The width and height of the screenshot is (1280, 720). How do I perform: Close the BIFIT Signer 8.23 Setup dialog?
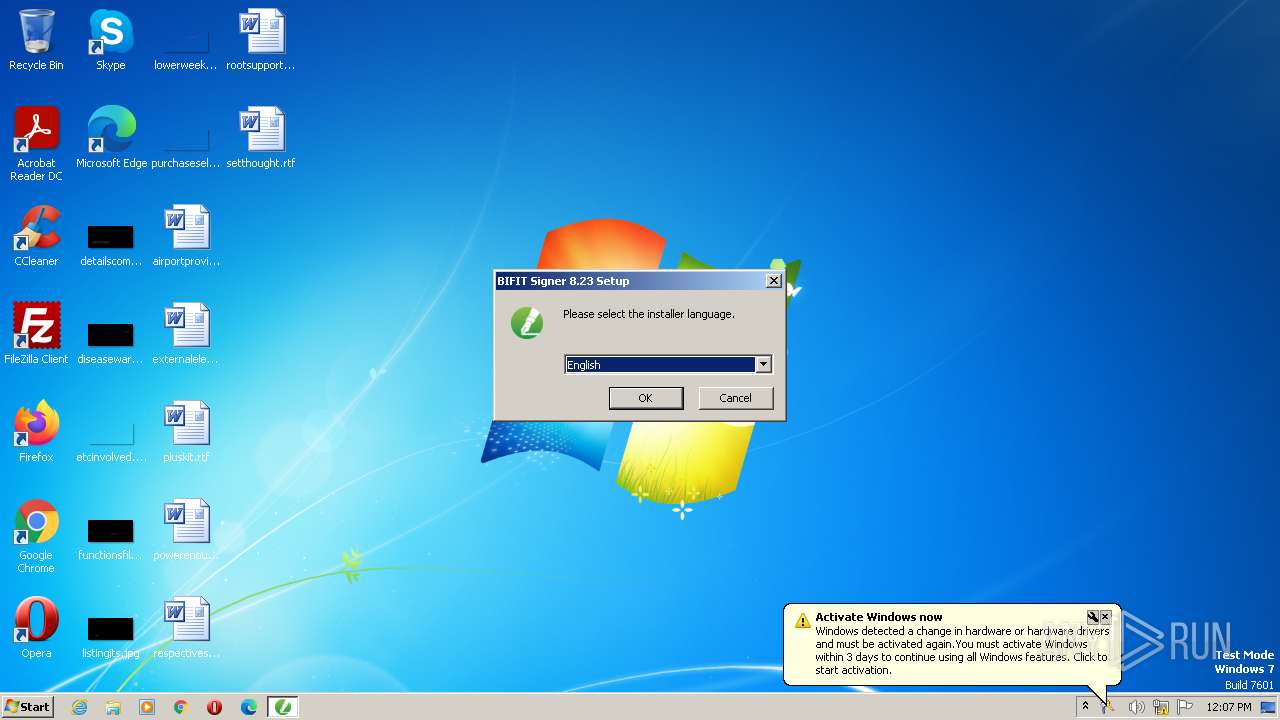pos(773,281)
